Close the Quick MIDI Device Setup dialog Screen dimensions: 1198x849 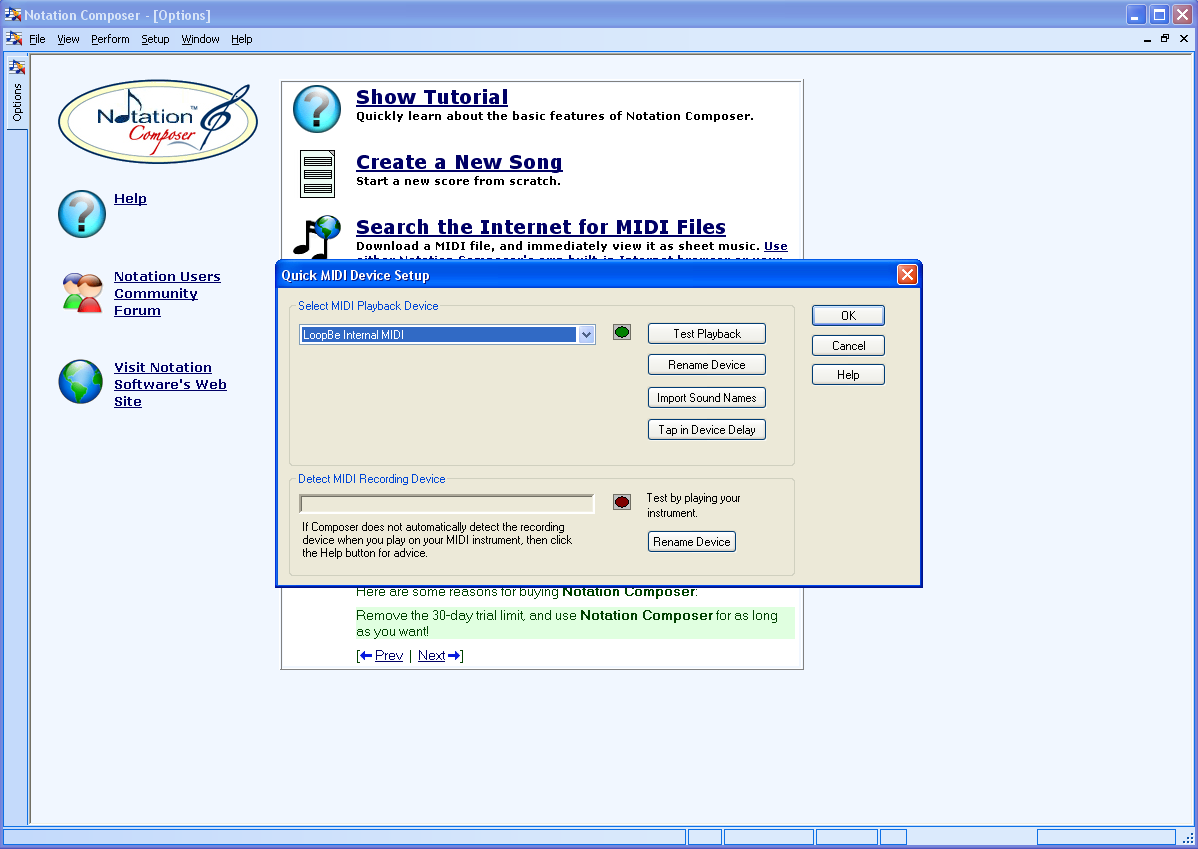(907, 274)
